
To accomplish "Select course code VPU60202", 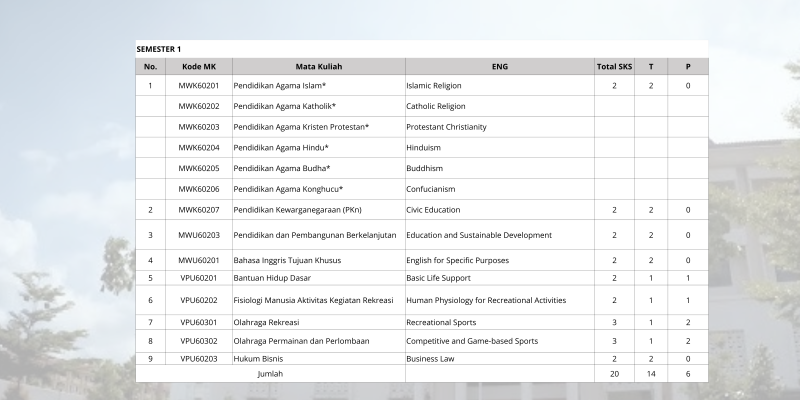I will coord(199,300).
